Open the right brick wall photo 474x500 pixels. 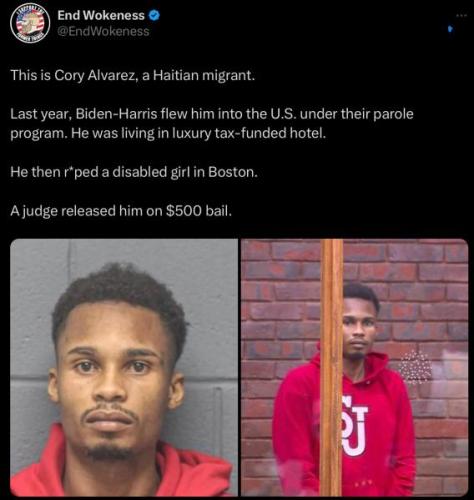click(x=354, y=367)
